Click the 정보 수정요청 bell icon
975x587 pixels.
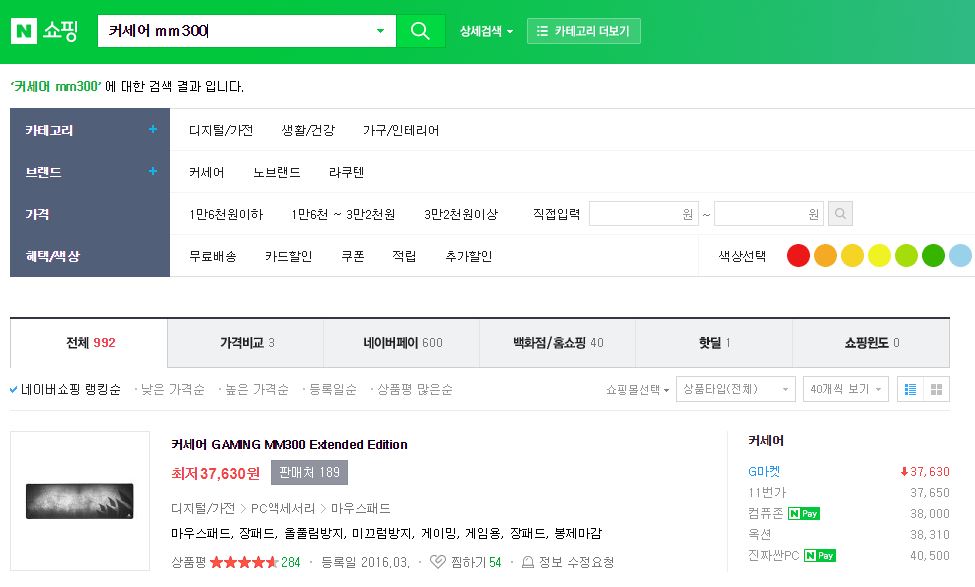tap(527, 562)
